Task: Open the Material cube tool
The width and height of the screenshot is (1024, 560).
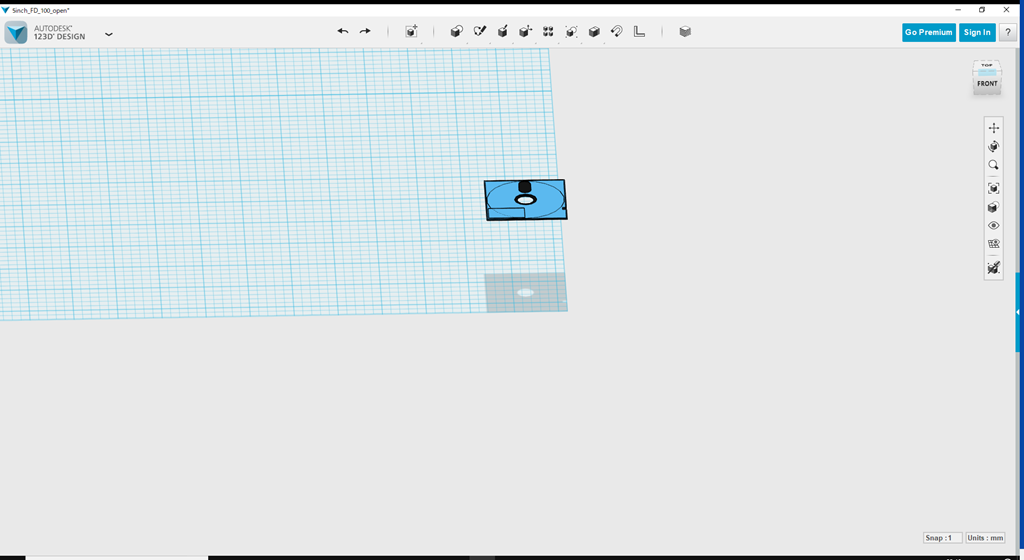Action: (685, 32)
